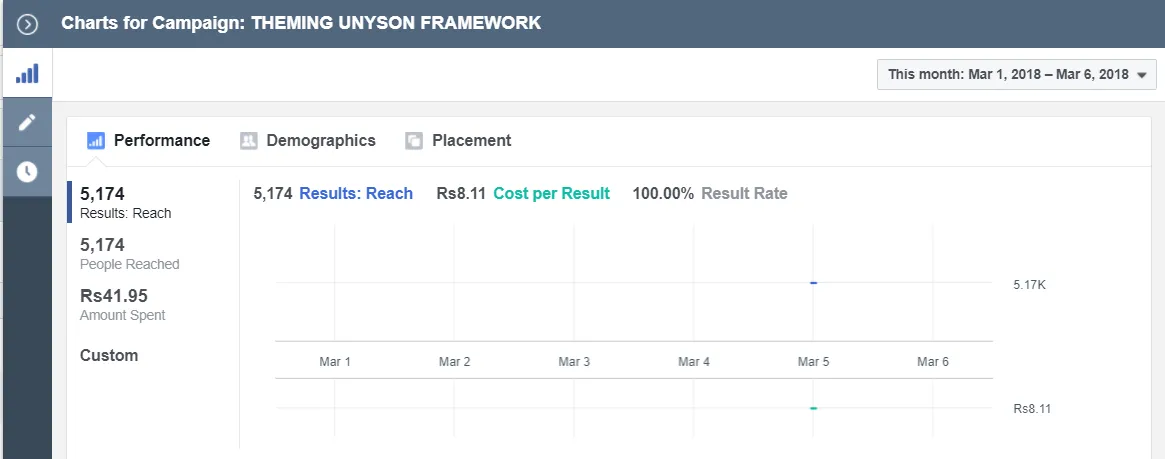Image resolution: width=1165 pixels, height=459 pixels.
Task: Click the Demographics tab people icon
Action: point(248,140)
